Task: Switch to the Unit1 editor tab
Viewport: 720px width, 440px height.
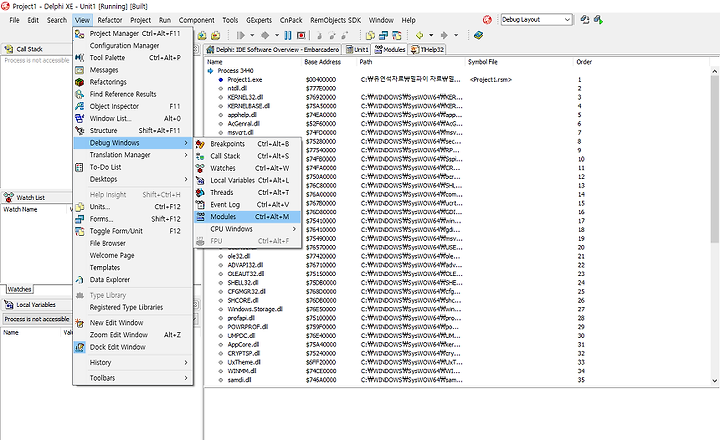Action: 357,50
